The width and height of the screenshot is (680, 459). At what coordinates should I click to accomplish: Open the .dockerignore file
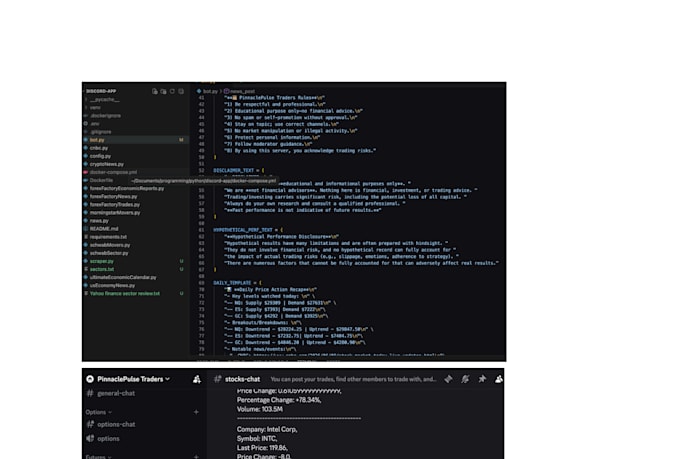point(105,116)
